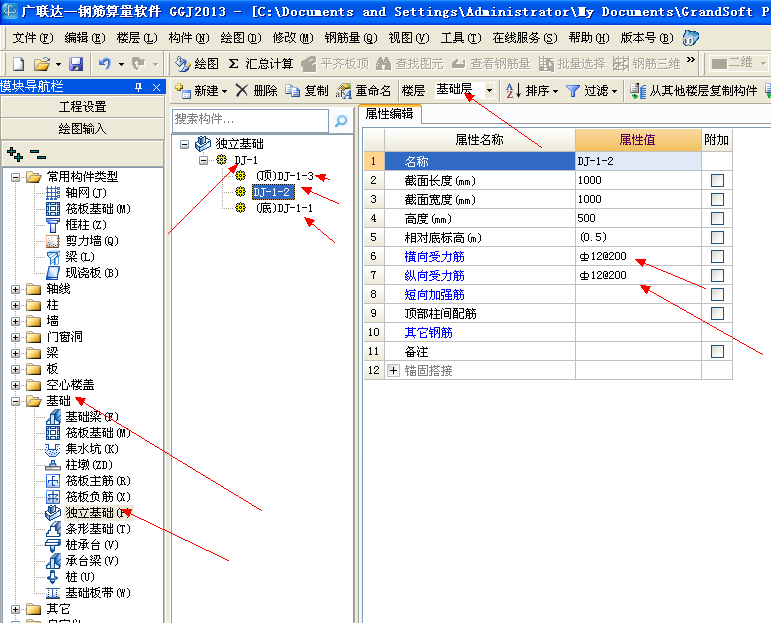Click the 搜索构件 search field
This screenshot has height=623, width=771.
point(250,119)
